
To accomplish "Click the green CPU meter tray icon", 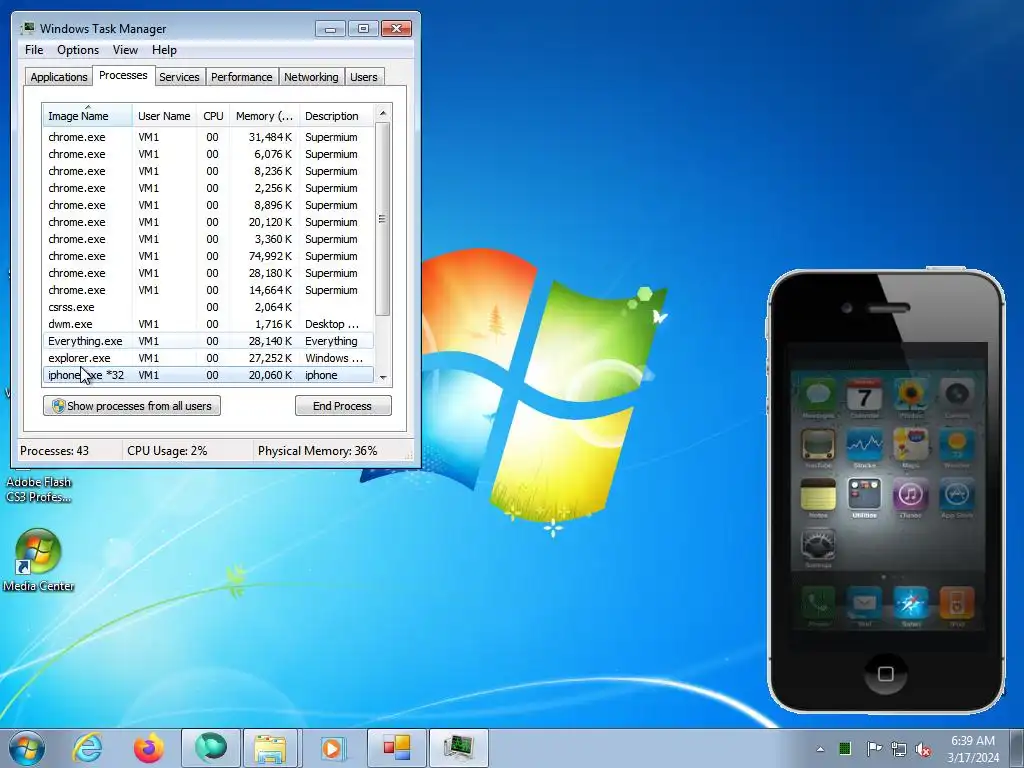I will (x=845, y=748).
